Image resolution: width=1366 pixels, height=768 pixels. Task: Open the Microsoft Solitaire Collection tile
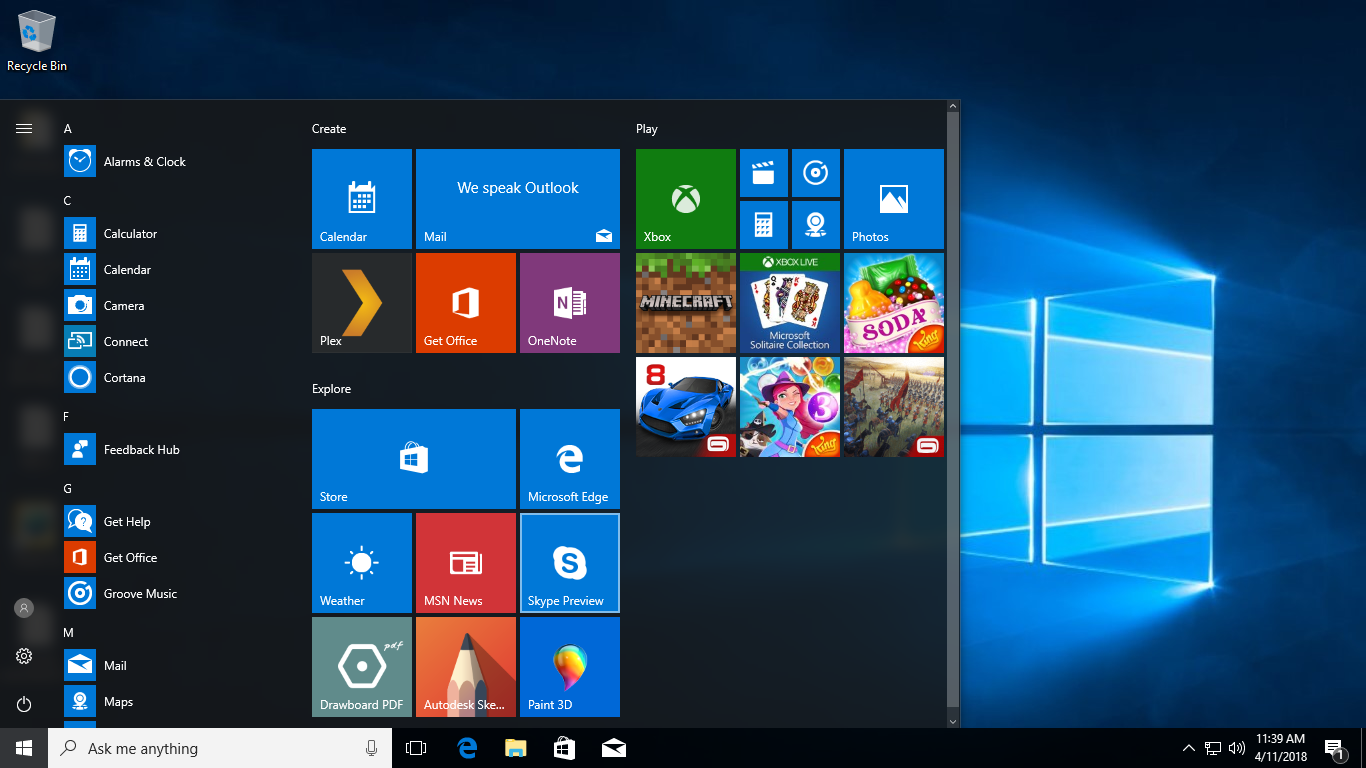point(790,303)
